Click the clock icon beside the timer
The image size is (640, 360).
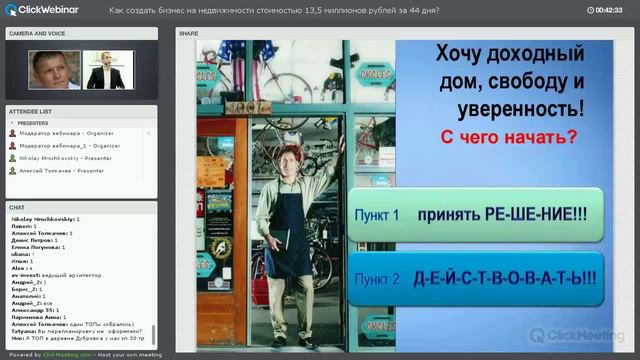[x=590, y=10]
